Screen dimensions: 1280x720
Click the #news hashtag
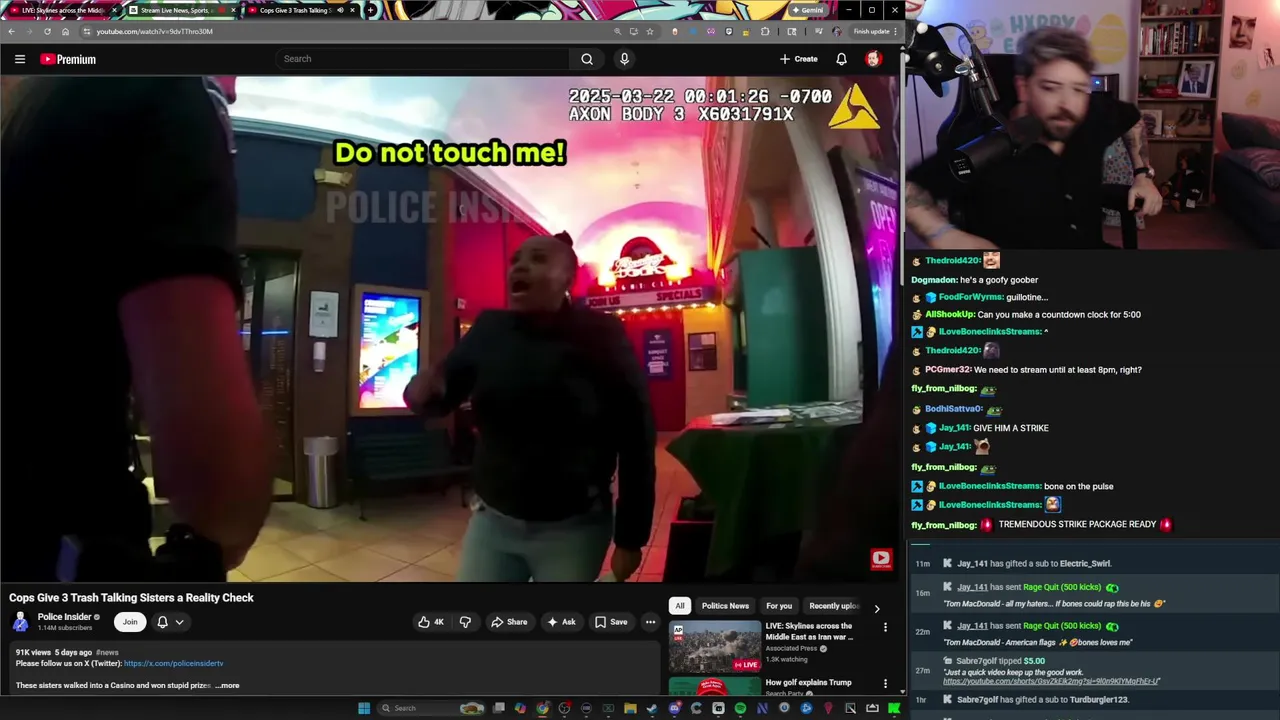tap(106, 652)
